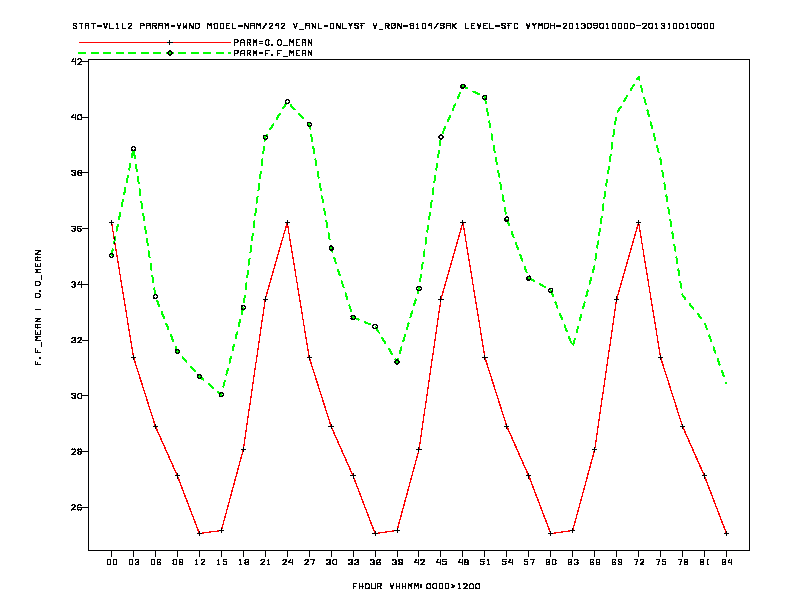Click red O.O_MEAN plus marker at hour 84
Viewport: 792px width, 612px height.
726,533
